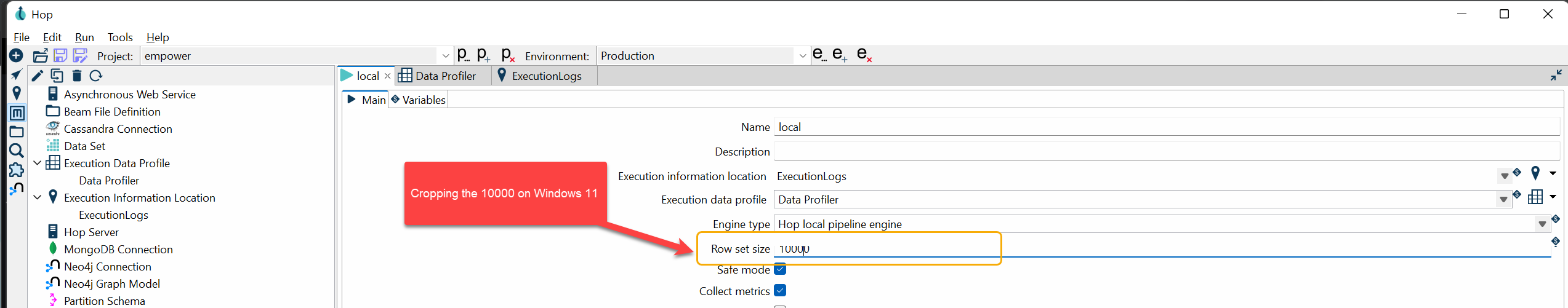Open the Execution information location dropdown arrow
The width and height of the screenshot is (1568, 308).
click(x=1505, y=176)
